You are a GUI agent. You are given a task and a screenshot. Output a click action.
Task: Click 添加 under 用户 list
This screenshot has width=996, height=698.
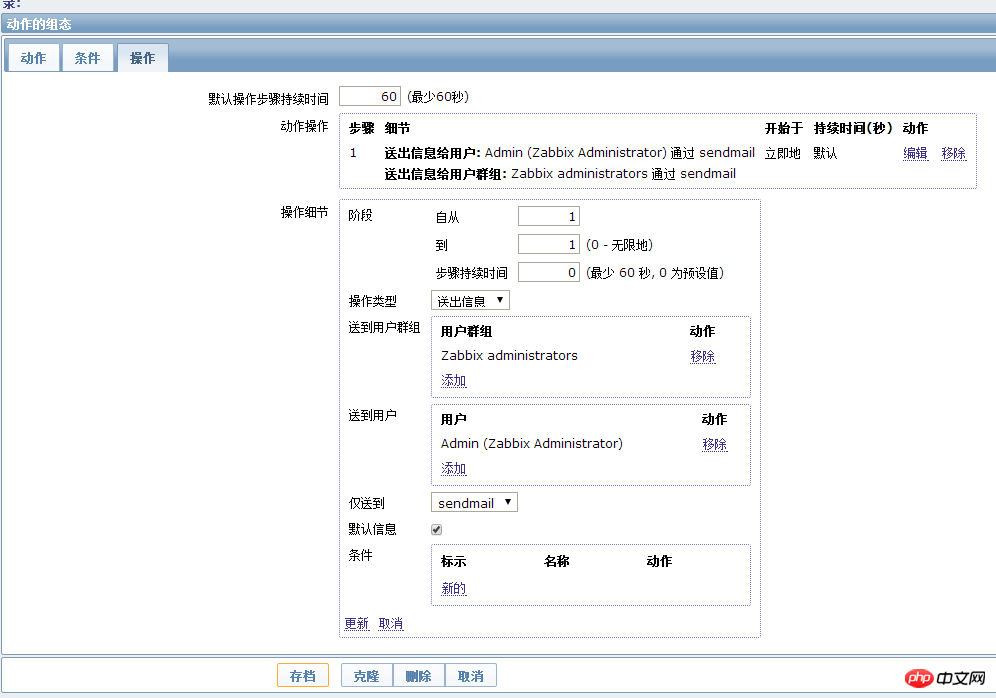pyautogui.click(x=454, y=469)
